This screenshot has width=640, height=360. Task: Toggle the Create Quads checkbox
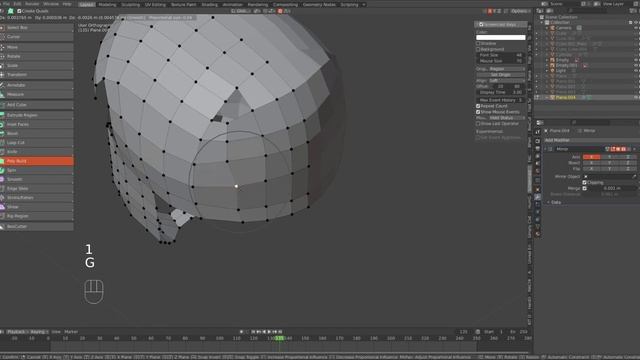[19, 11]
